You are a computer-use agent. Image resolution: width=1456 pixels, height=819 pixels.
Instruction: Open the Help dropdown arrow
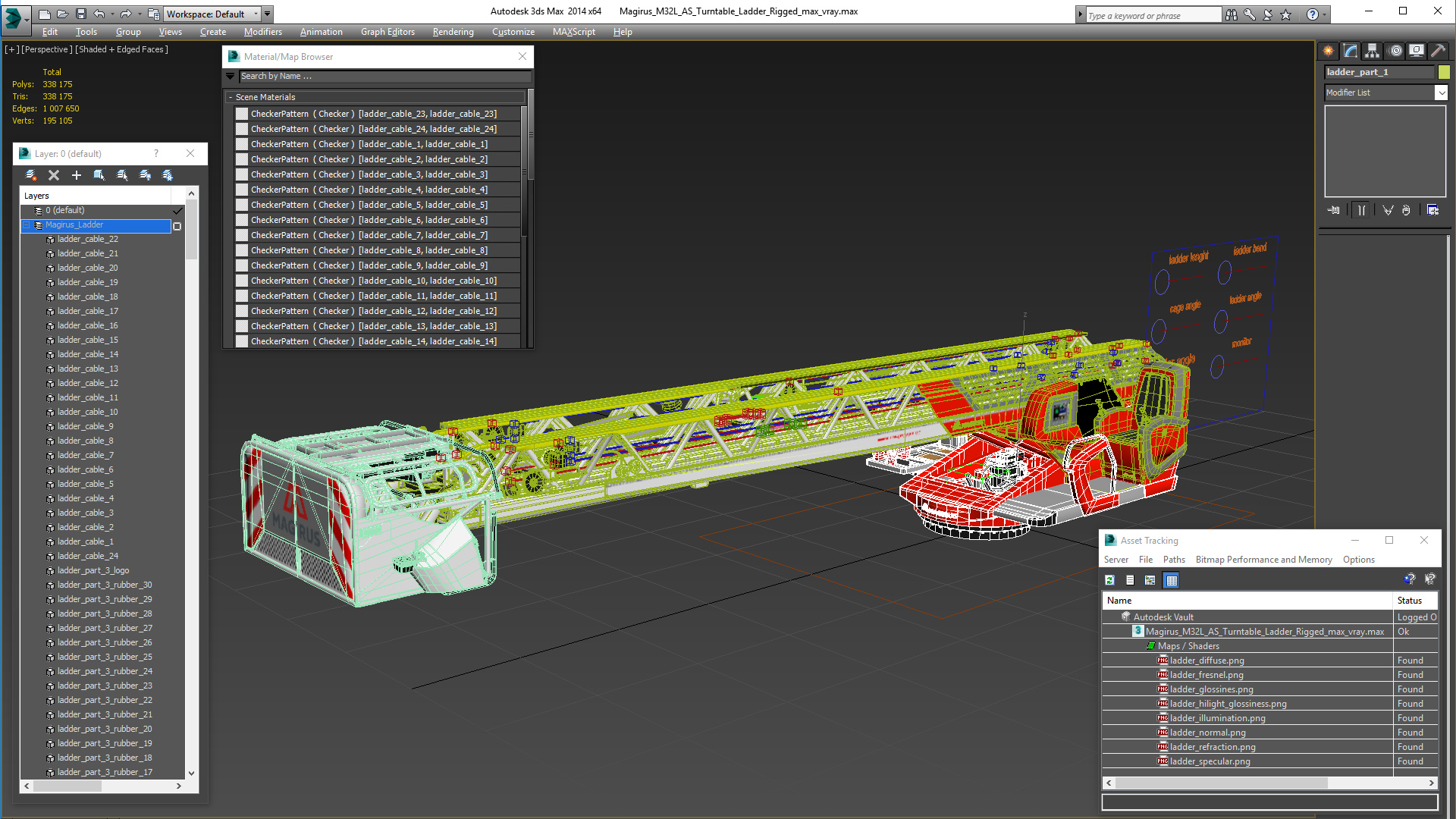[x=1324, y=14]
